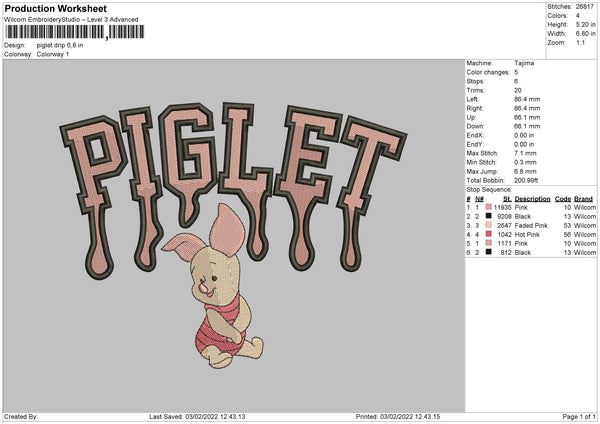Image resolution: width=600 pixels, height=424 pixels.
Task: Click the 'Hot Pink' description text
Action: (x=527, y=235)
